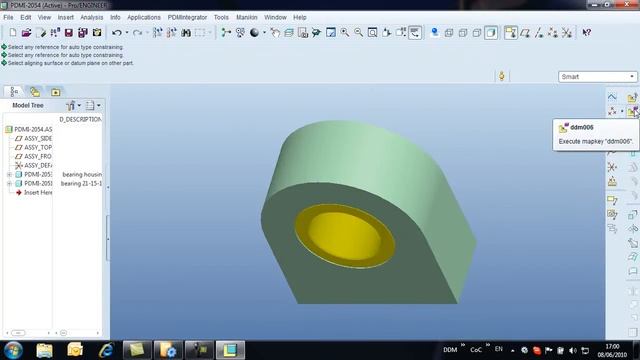Expand the bearing 21-15-1 component node
The width and height of the screenshot is (640, 360).
(9, 184)
